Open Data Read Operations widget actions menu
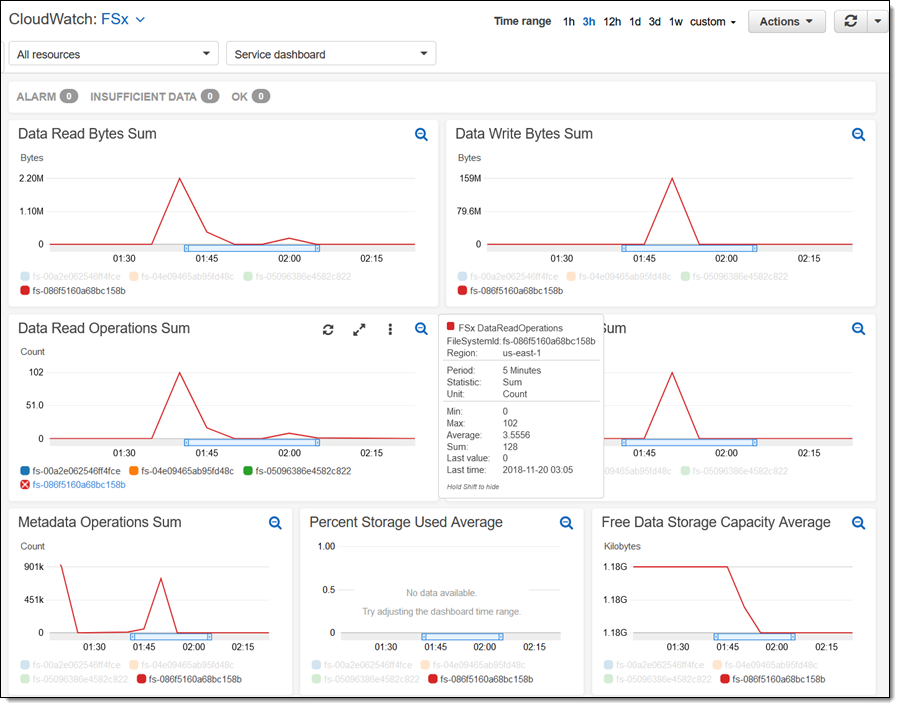The height and width of the screenshot is (708, 900). click(x=390, y=329)
